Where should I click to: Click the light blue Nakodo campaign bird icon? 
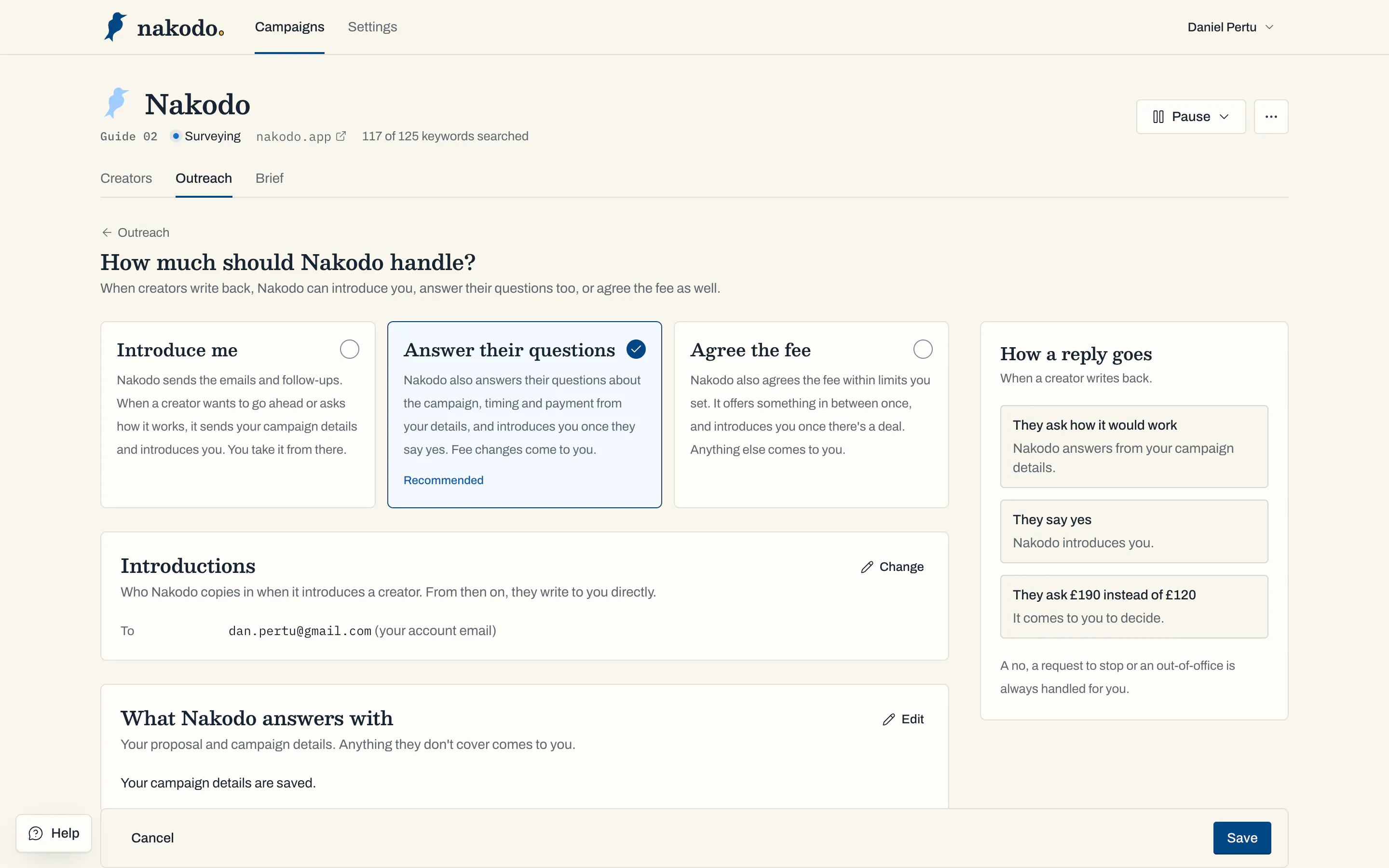click(117, 103)
